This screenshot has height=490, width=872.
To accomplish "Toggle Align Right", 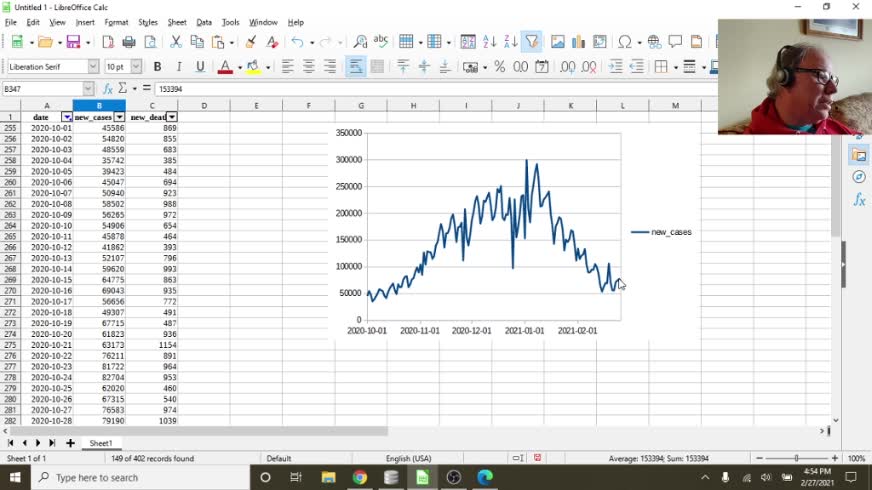I will click(x=330, y=67).
